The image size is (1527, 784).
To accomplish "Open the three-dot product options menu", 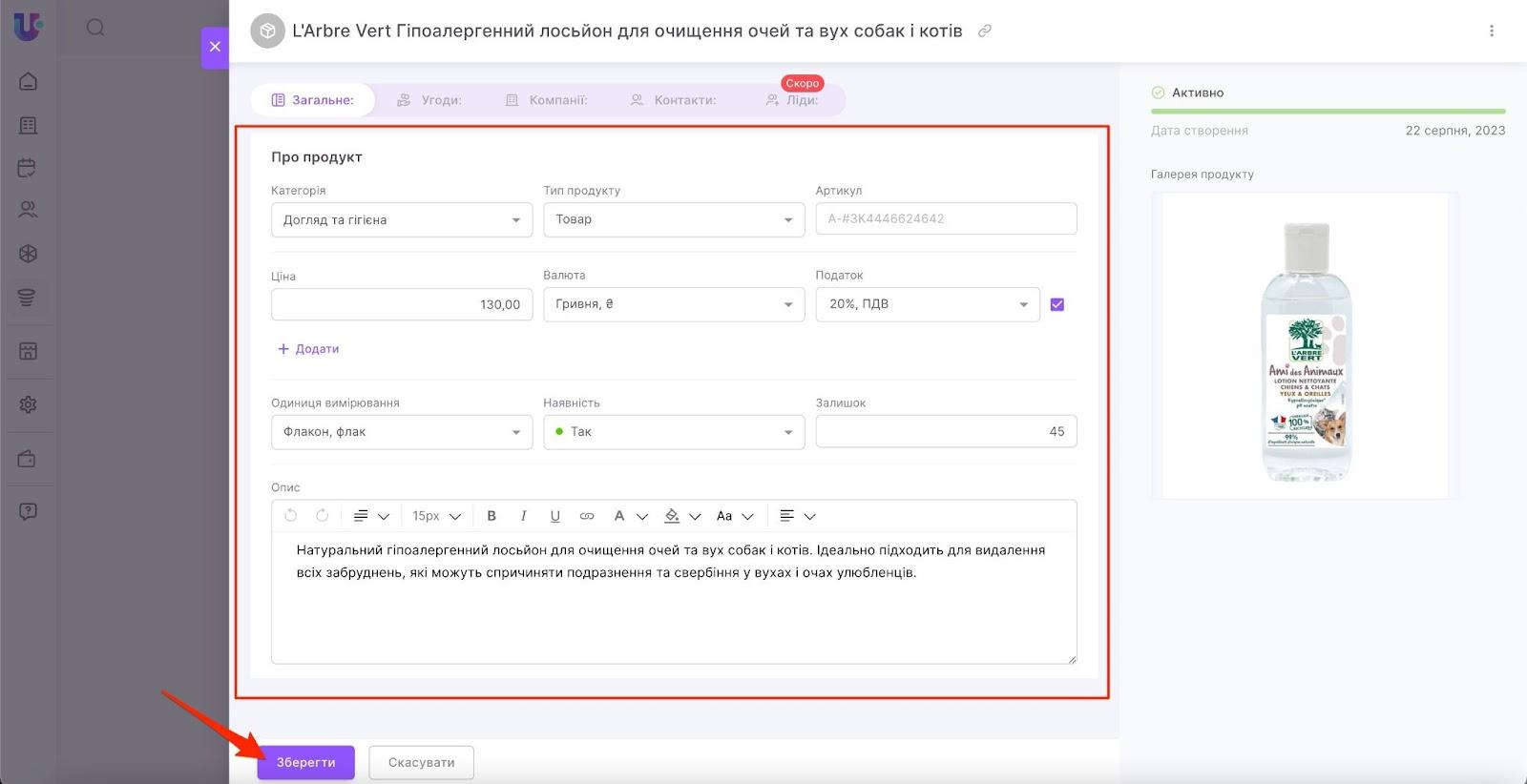I will point(1491,31).
